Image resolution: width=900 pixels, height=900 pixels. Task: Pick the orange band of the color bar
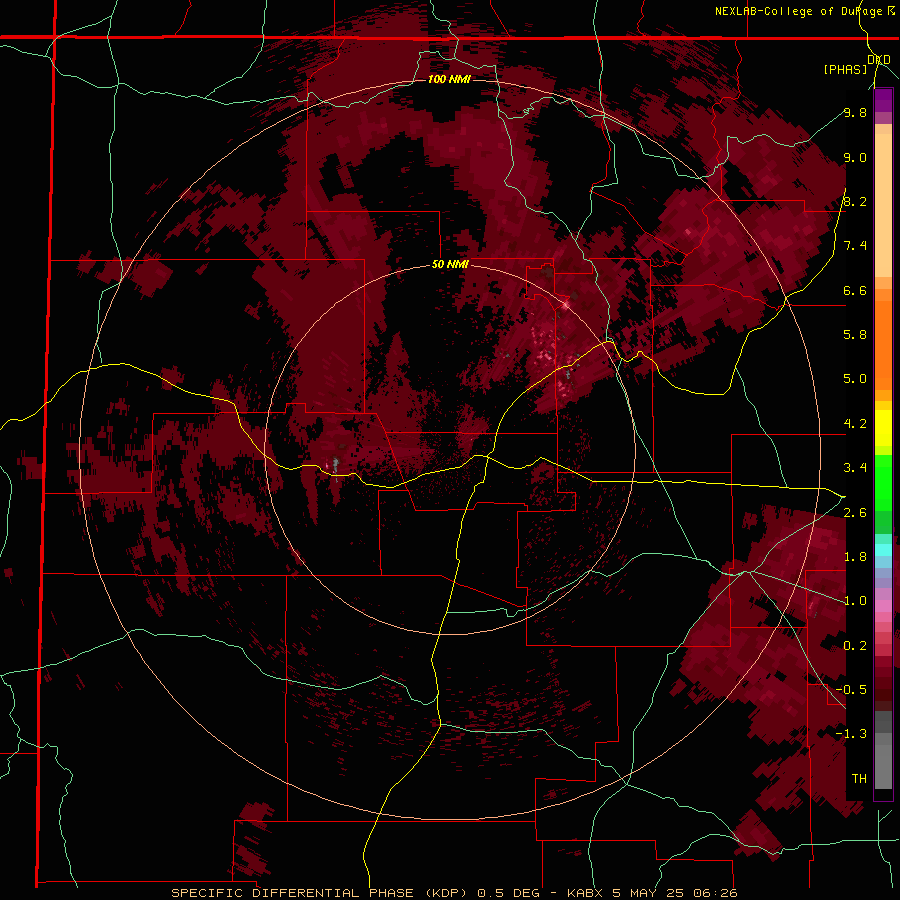[883, 344]
